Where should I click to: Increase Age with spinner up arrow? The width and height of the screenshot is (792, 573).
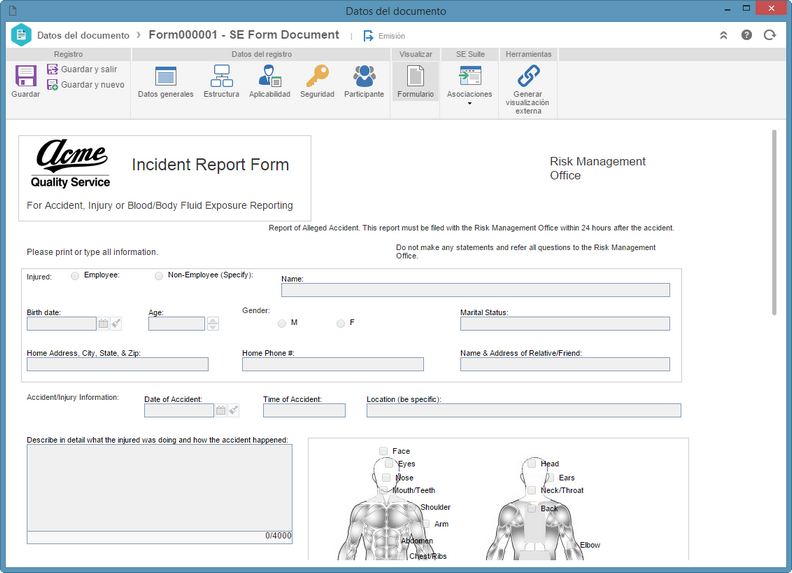213,320
